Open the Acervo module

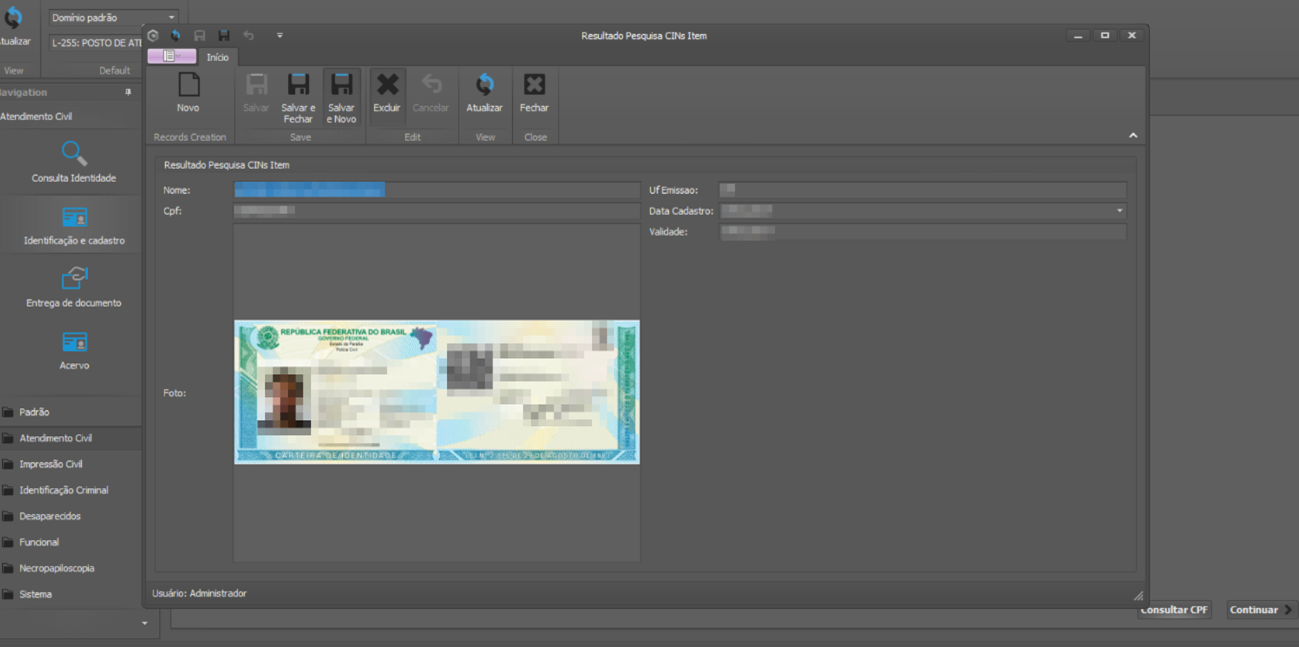(74, 350)
